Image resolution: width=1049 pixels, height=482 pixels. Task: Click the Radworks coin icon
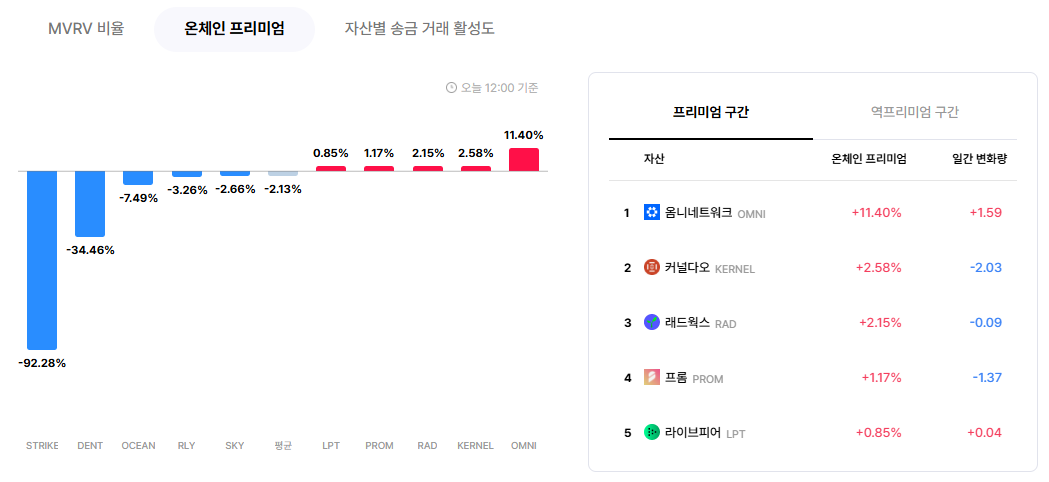(652, 323)
